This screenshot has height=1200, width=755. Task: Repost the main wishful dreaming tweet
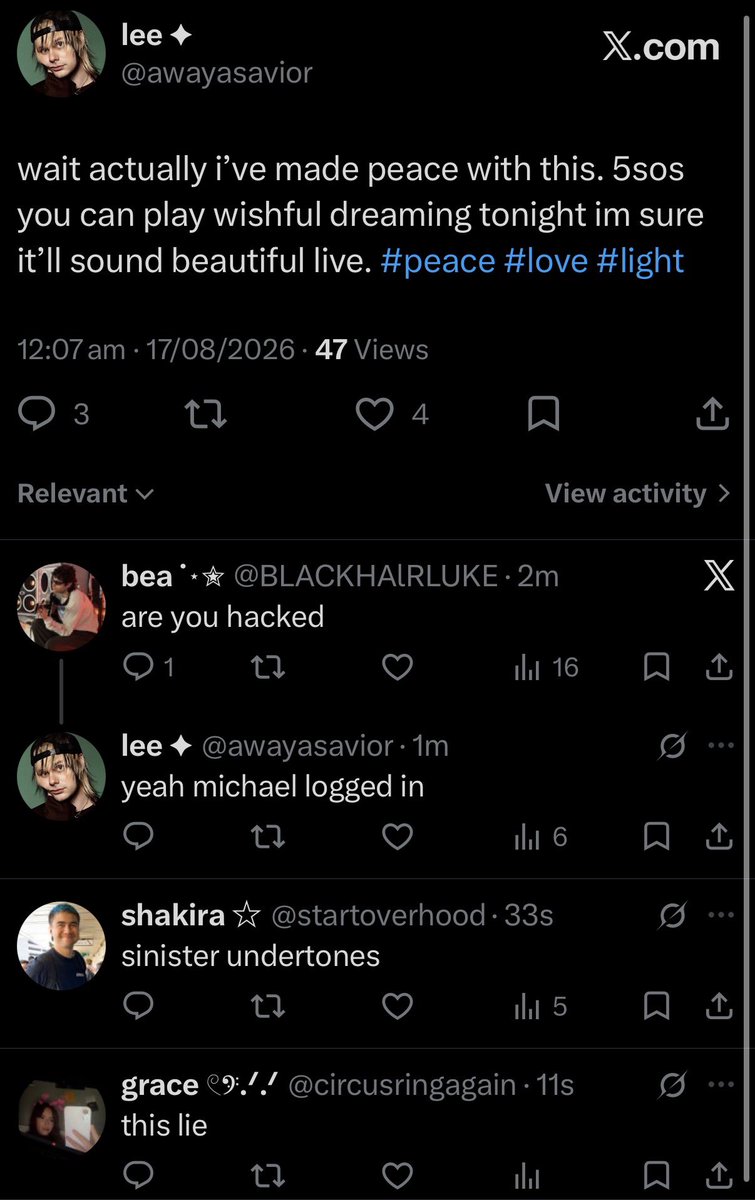tap(208, 413)
